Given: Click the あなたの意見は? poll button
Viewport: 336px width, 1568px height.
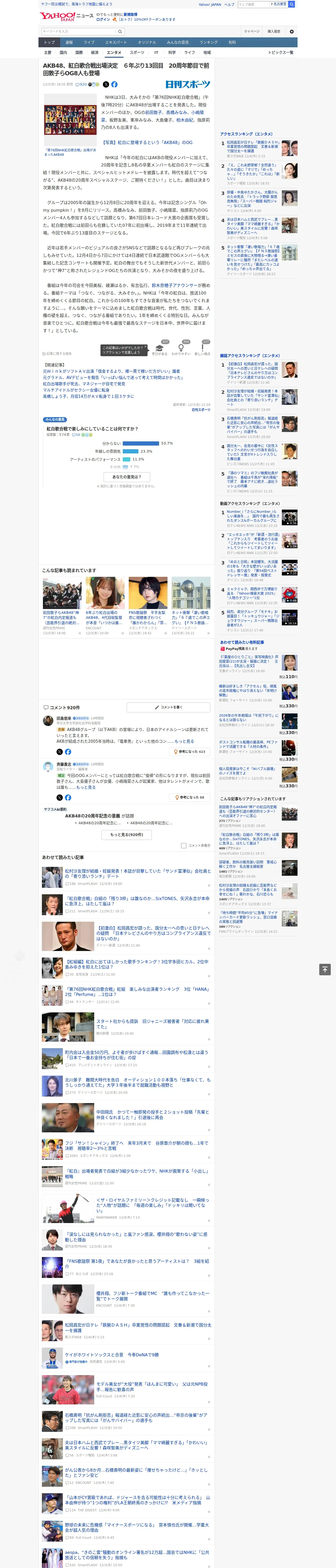Looking at the screenshot, I should pyautogui.click(x=127, y=477).
